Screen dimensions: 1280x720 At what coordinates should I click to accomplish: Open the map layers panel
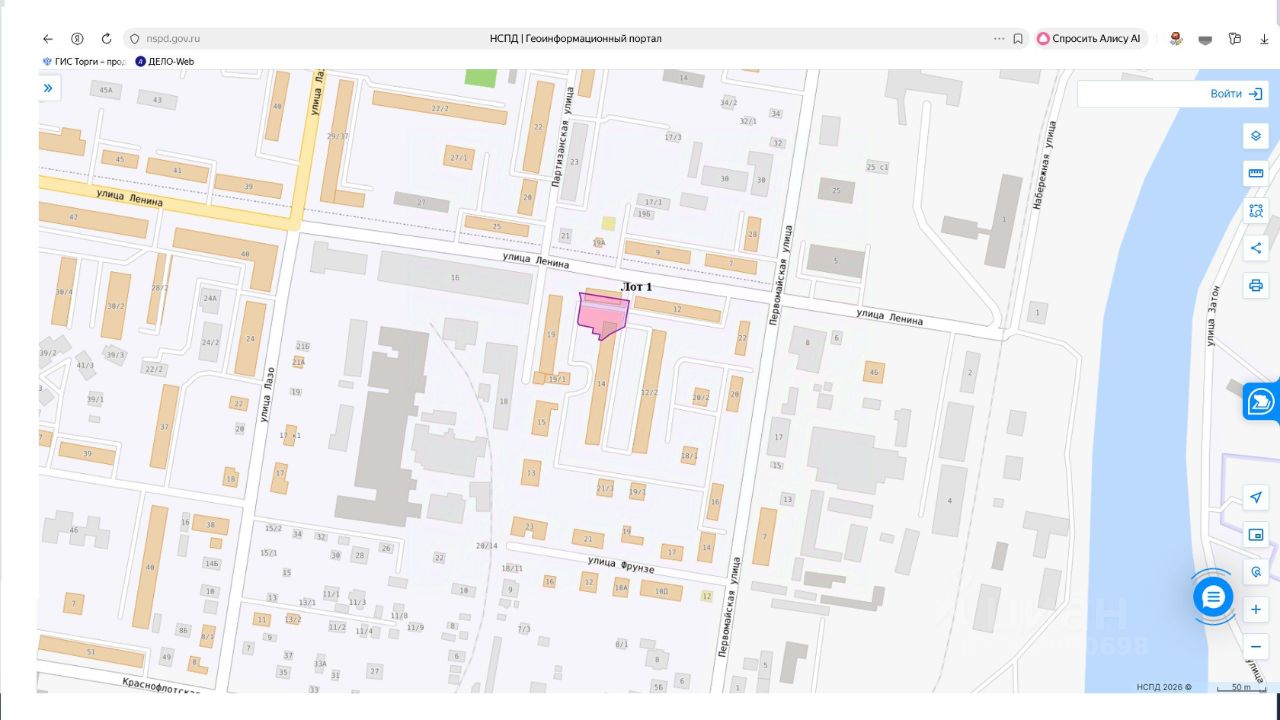coord(1256,136)
